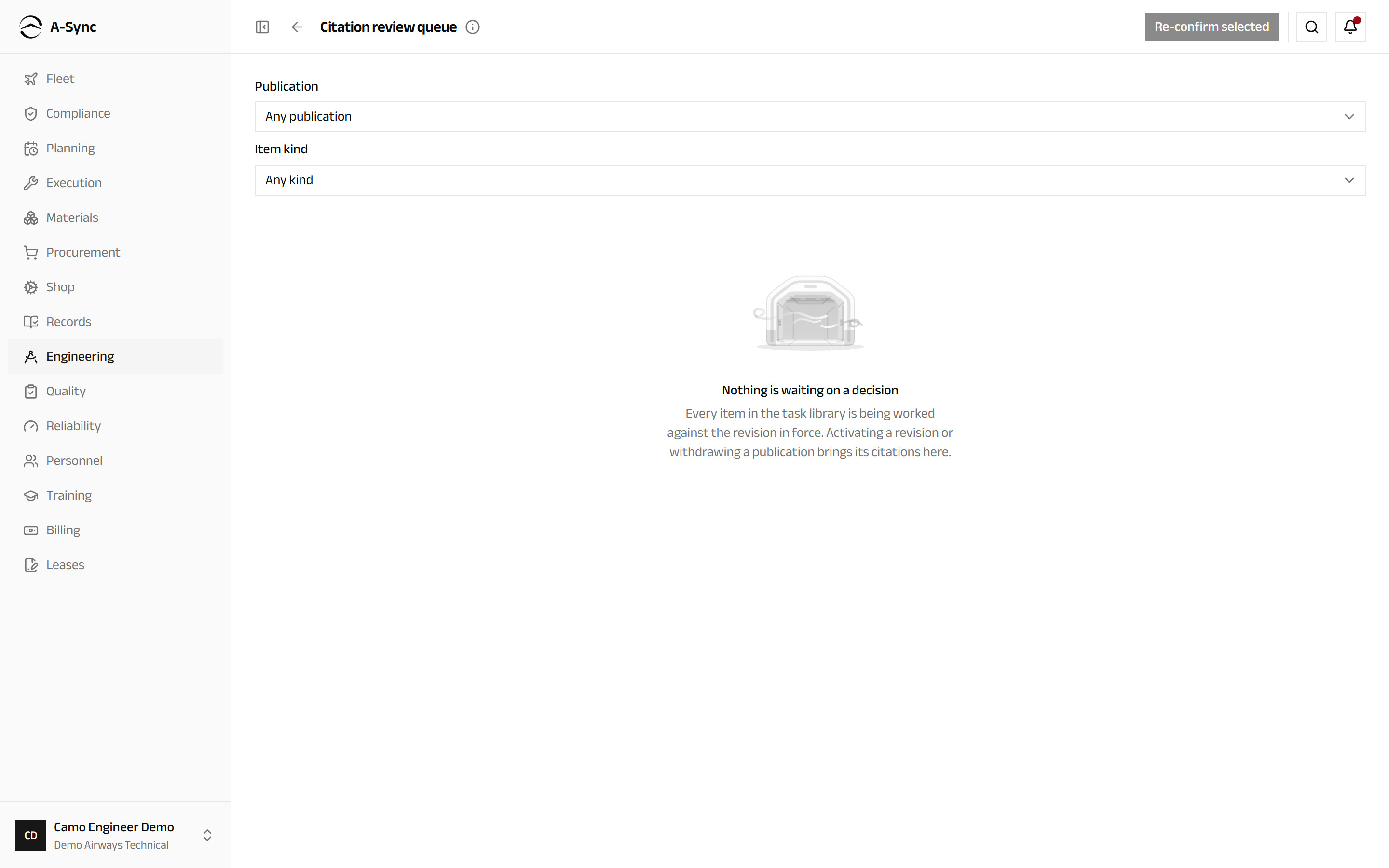Open the Any publication dropdown
1389x868 pixels.
810,117
